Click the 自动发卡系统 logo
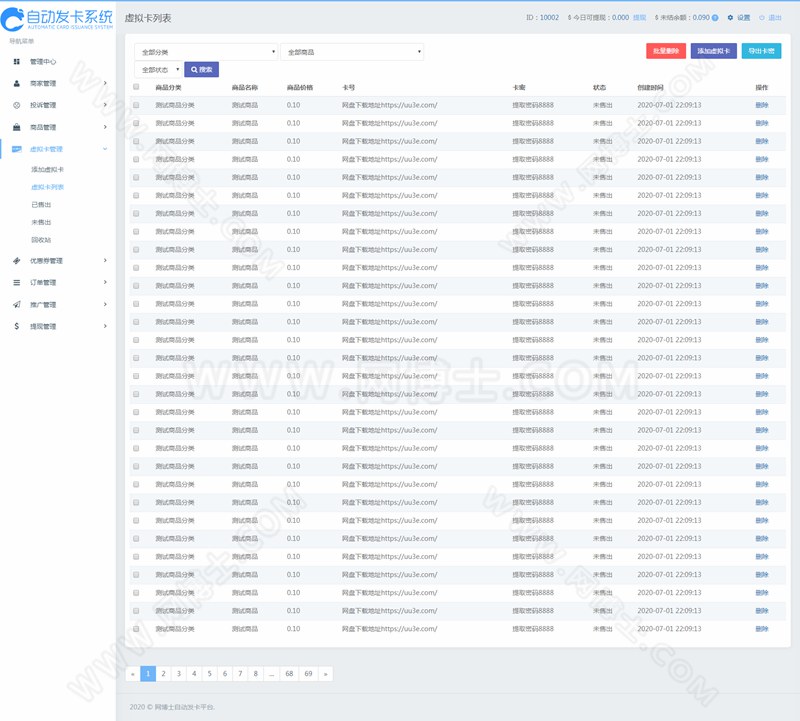This screenshot has height=721, width=800. click(x=57, y=19)
